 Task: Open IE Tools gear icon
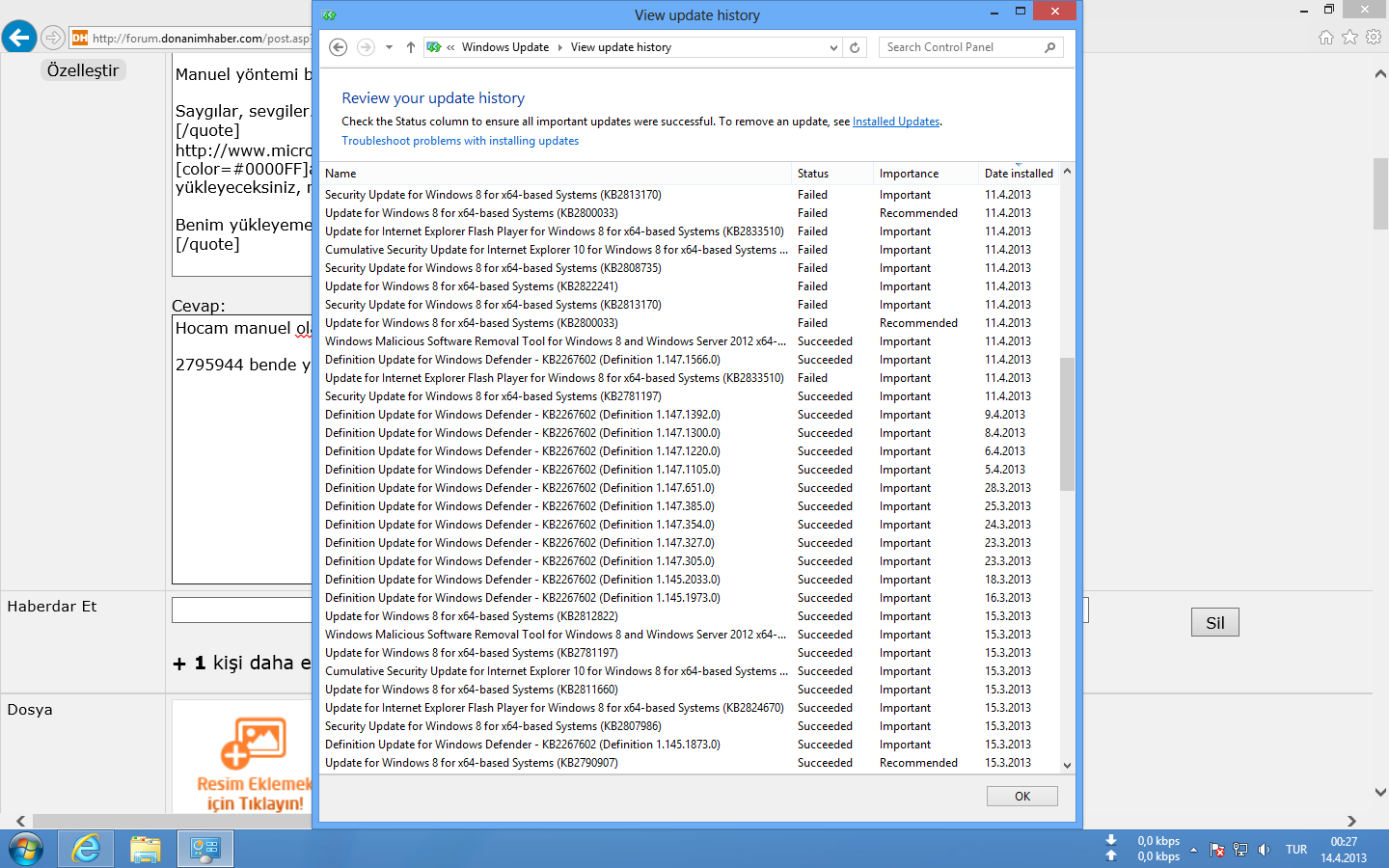pyautogui.click(x=1374, y=38)
